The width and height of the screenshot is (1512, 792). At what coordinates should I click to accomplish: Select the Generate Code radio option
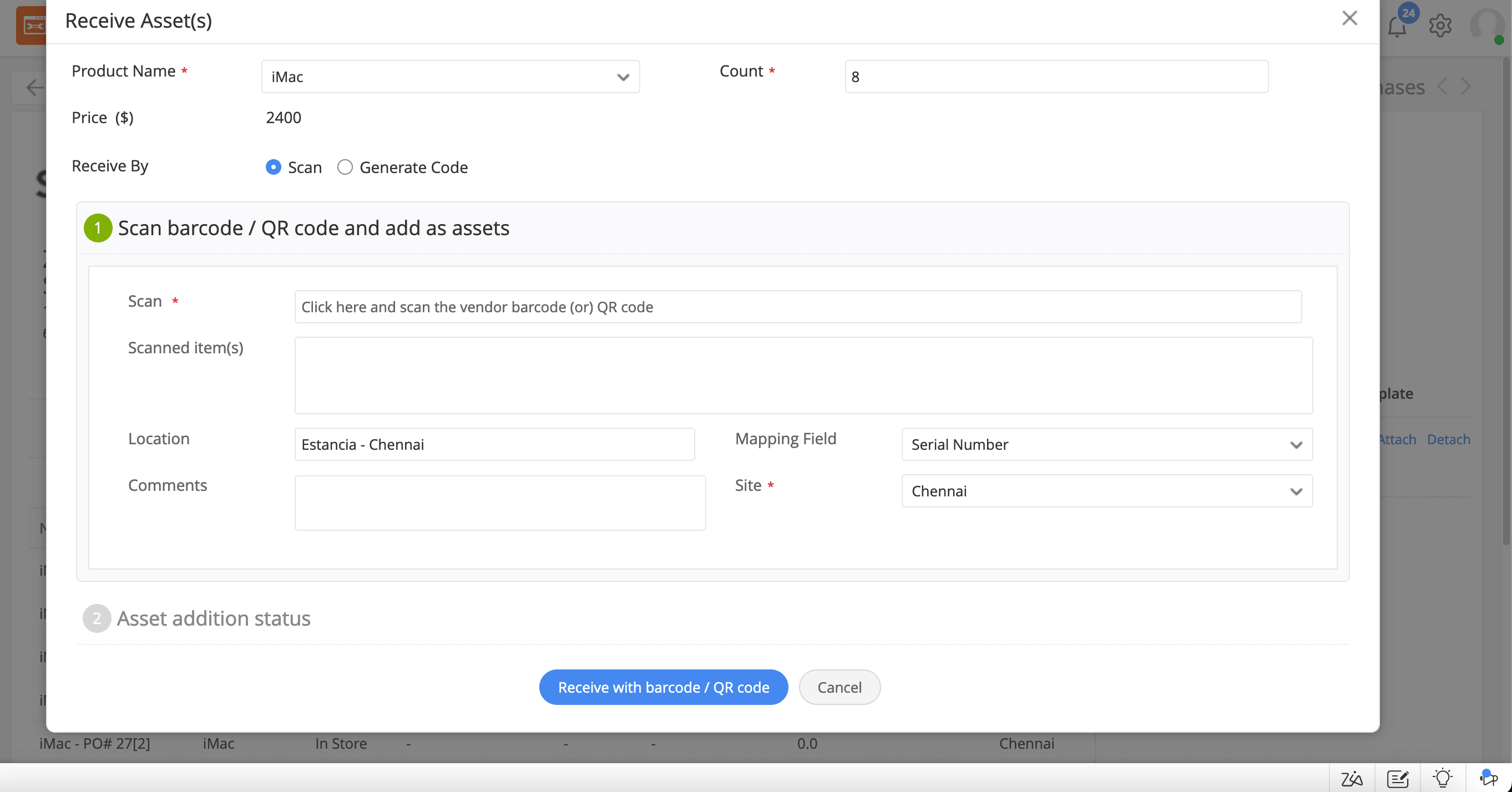(345, 167)
